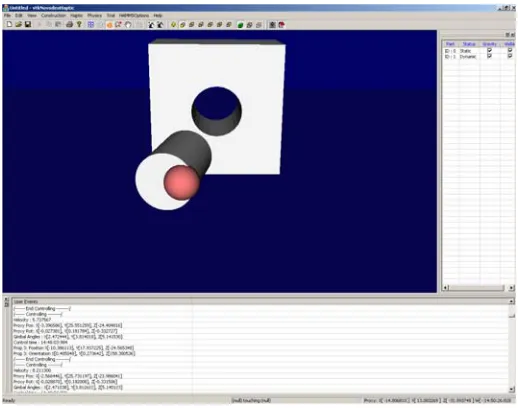Click the circular hole in the white block

pyautogui.click(x=217, y=111)
